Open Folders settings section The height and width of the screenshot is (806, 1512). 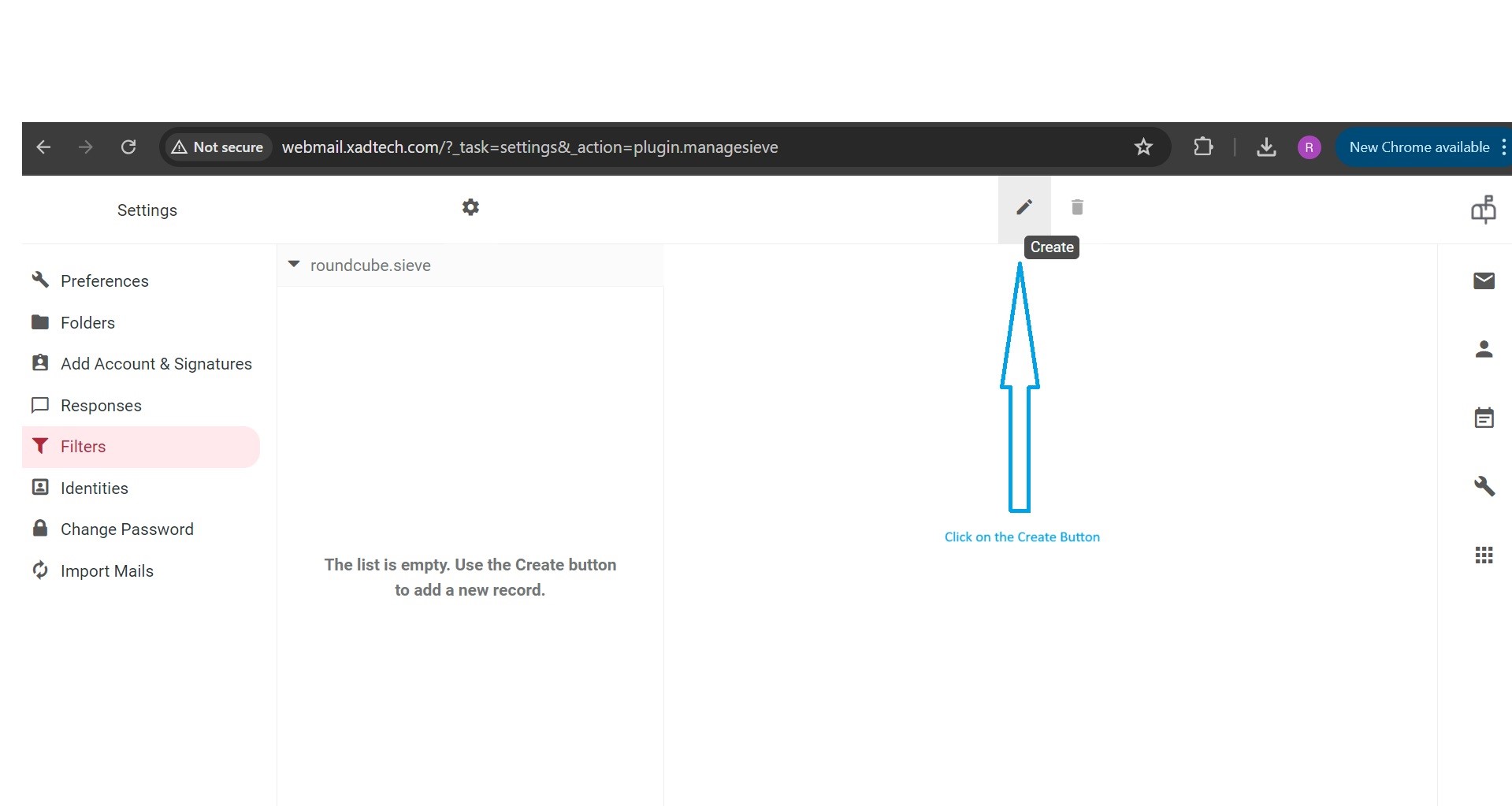87,323
